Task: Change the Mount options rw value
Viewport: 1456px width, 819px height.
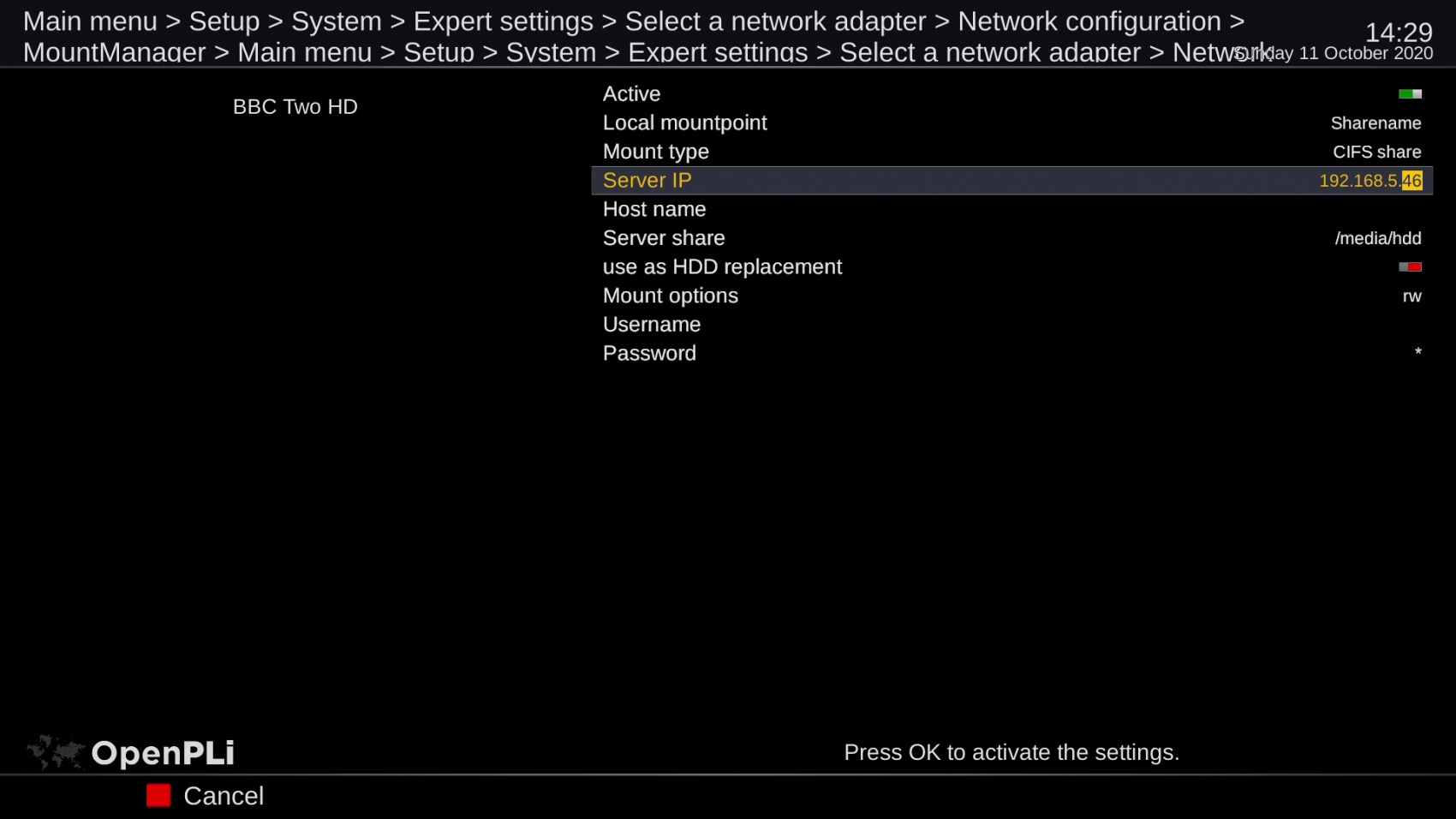Action: tap(1411, 296)
